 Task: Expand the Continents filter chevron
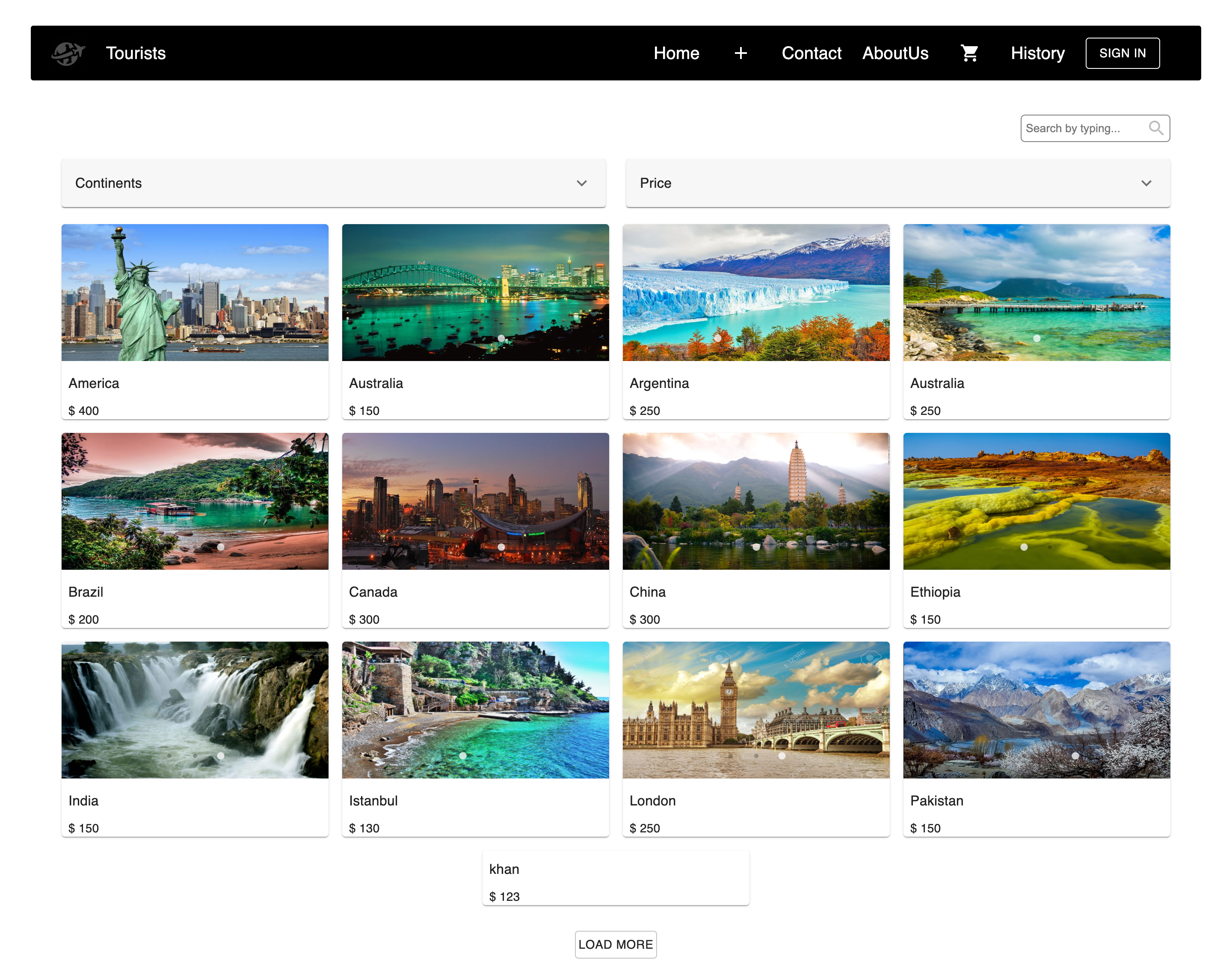click(x=582, y=184)
